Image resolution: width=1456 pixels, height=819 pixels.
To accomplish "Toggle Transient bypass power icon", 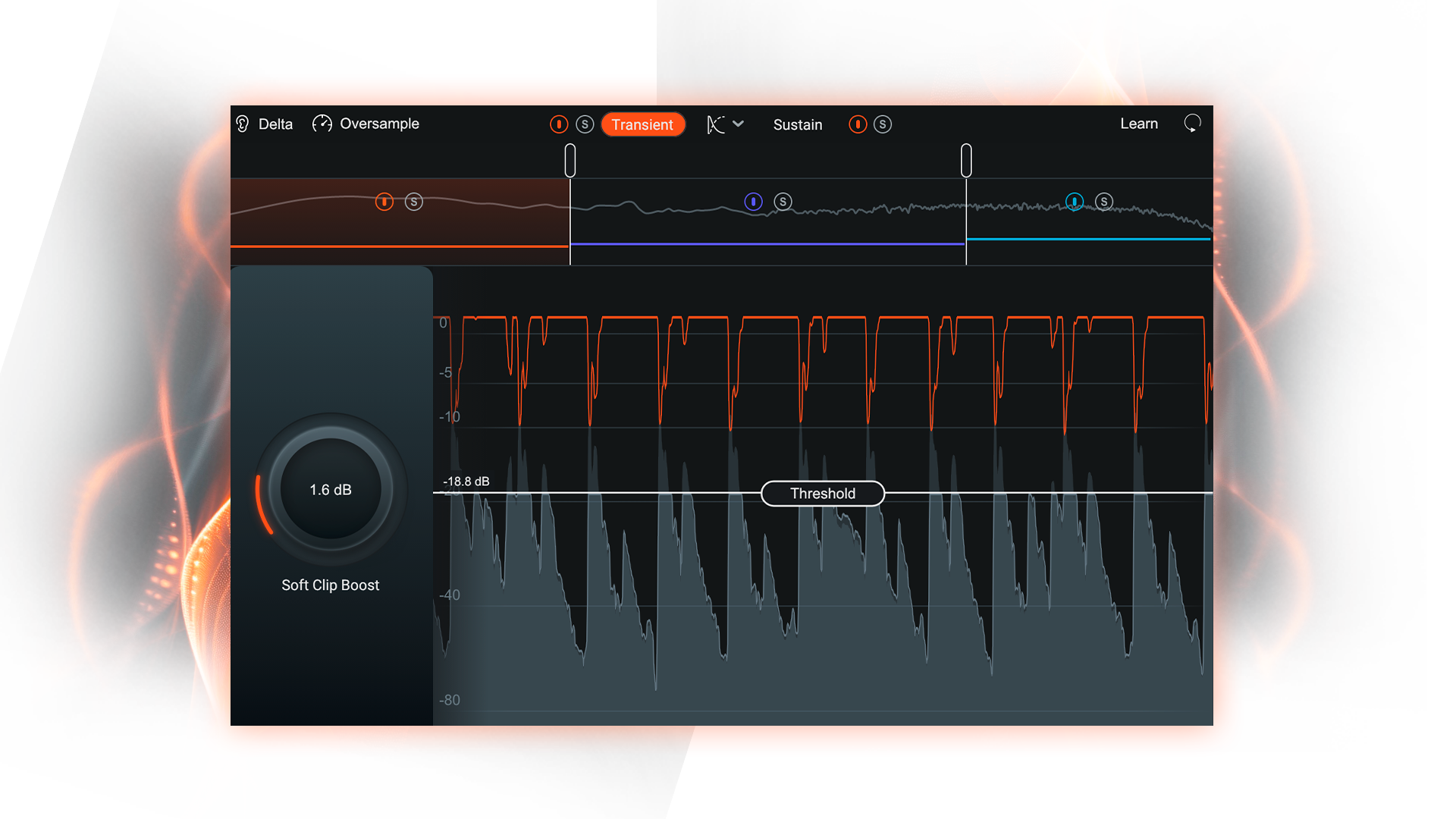I will pos(559,124).
